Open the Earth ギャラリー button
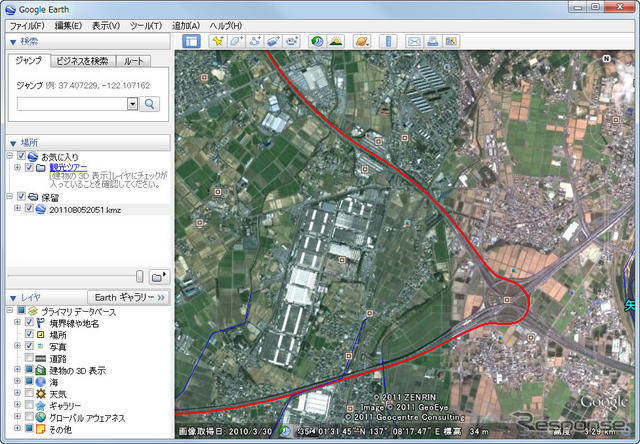The height and width of the screenshot is (444, 640). tap(129, 297)
